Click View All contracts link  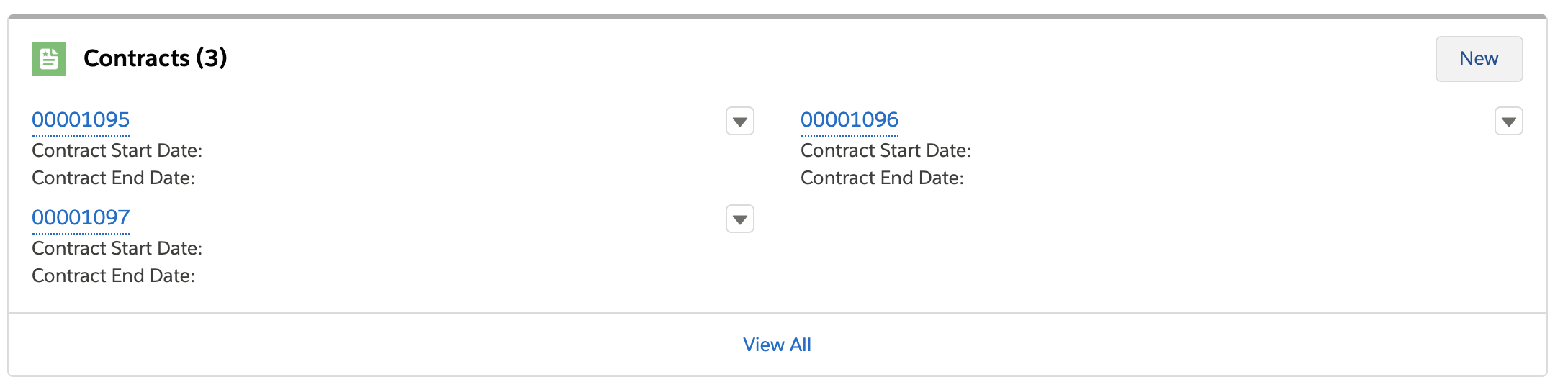pyautogui.click(x=777, y=345)
